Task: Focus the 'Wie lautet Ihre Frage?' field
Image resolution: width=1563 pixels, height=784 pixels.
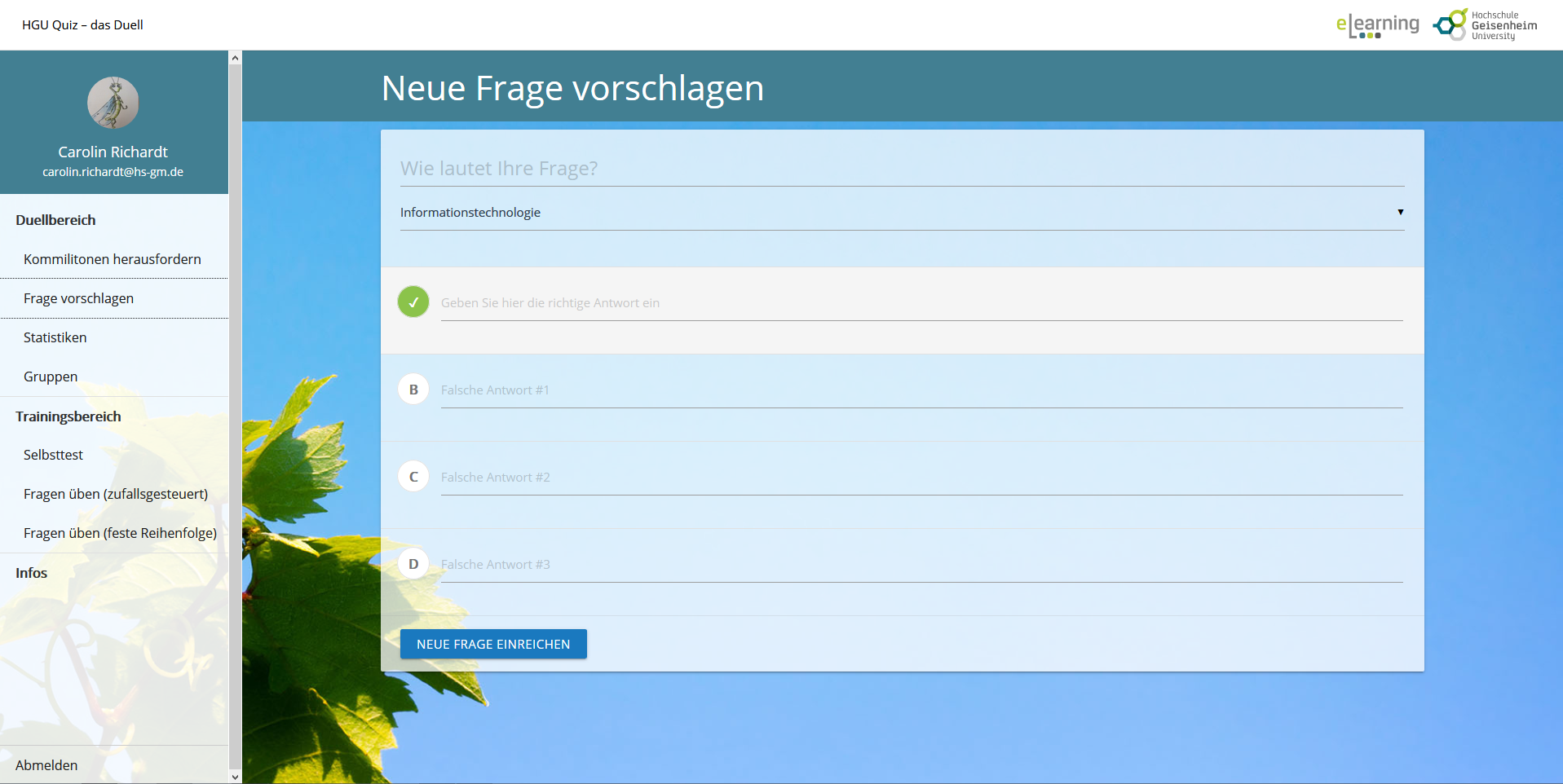Action: [901, 169]
